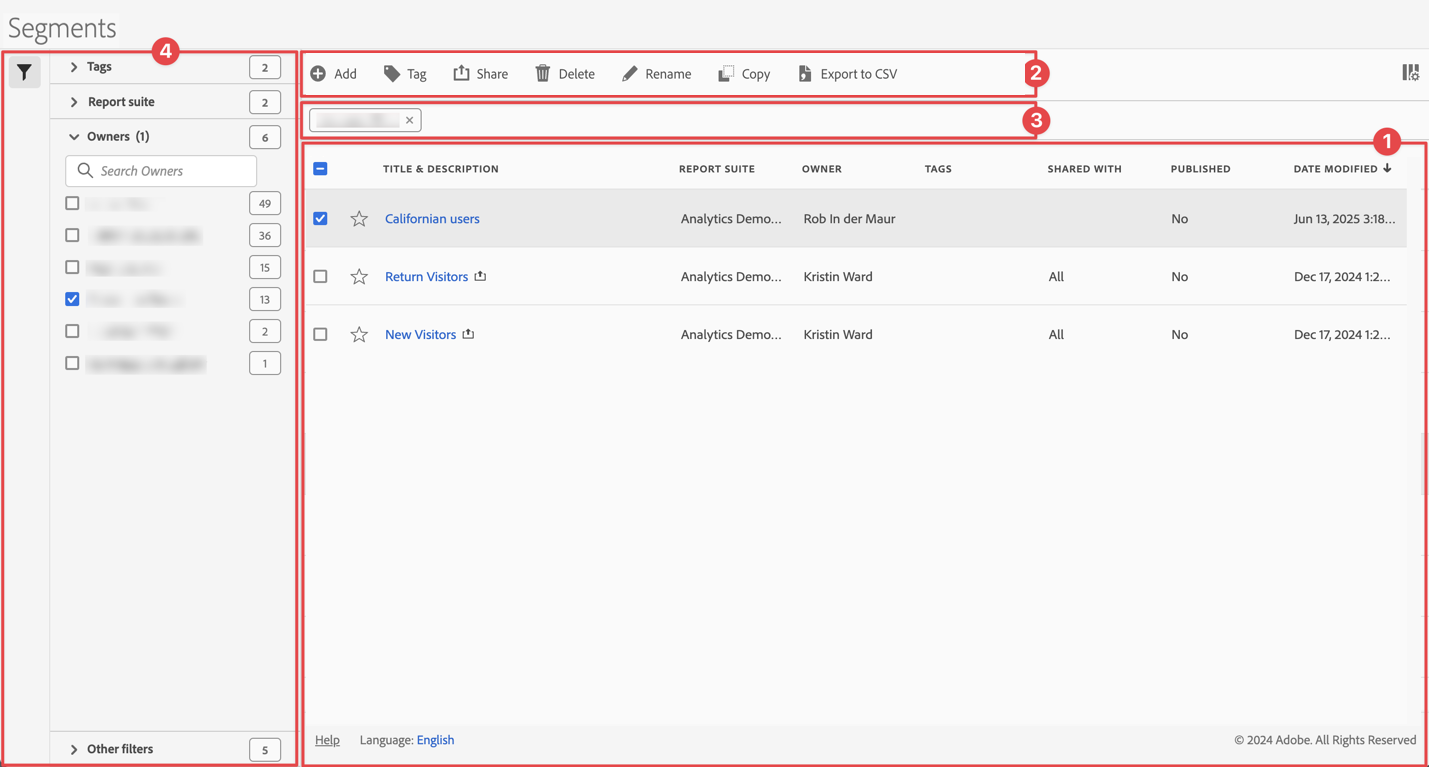Click the Published No cell for New Visitors
The image size is (1429, 767).
point(1180,335)
